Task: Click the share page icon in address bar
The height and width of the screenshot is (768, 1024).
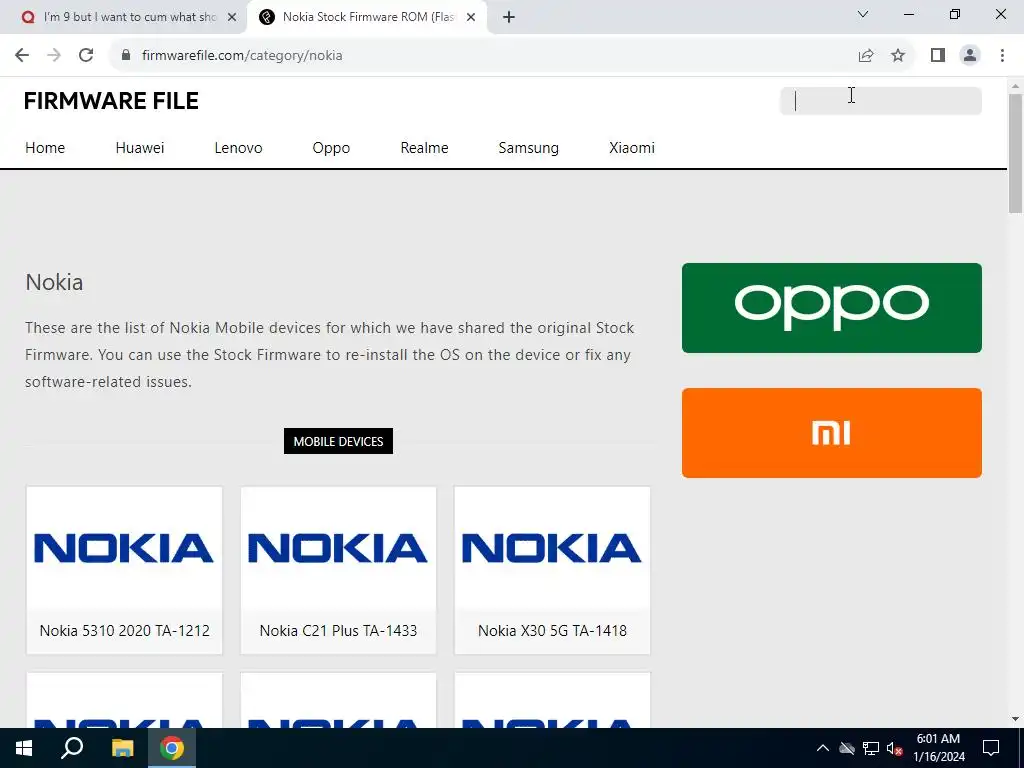Action: click(x=866, y=56)
